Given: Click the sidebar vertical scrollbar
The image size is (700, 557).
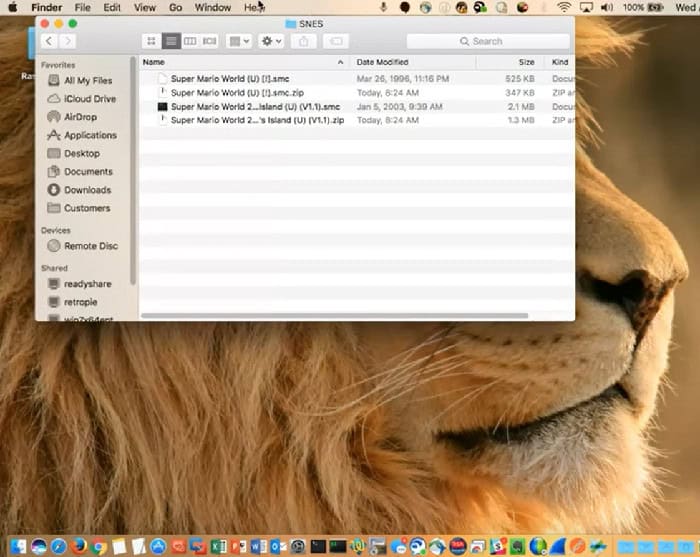Looking at the screenshot, I should point(133,170).
